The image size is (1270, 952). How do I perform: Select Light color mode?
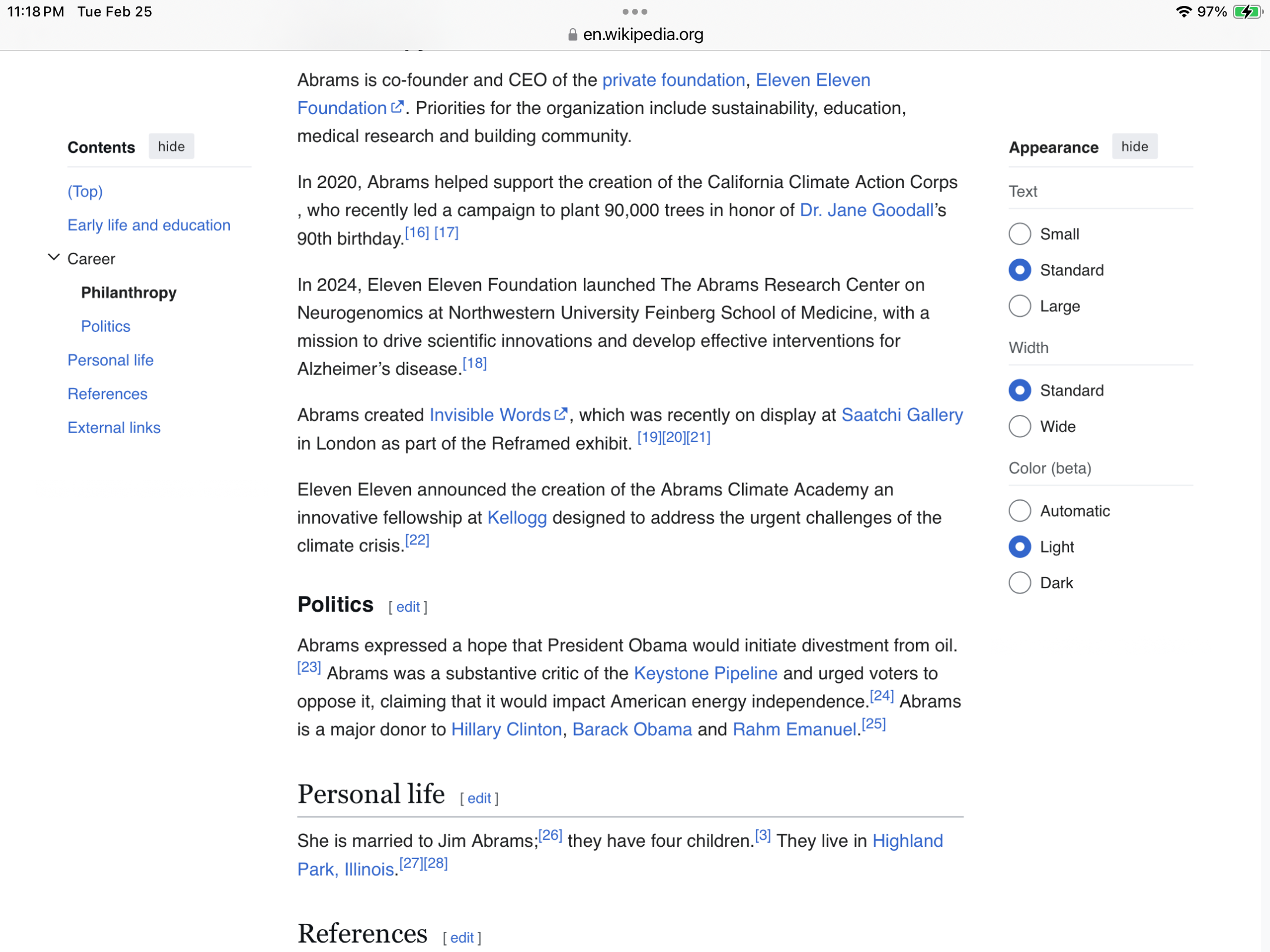(1020, 547)
